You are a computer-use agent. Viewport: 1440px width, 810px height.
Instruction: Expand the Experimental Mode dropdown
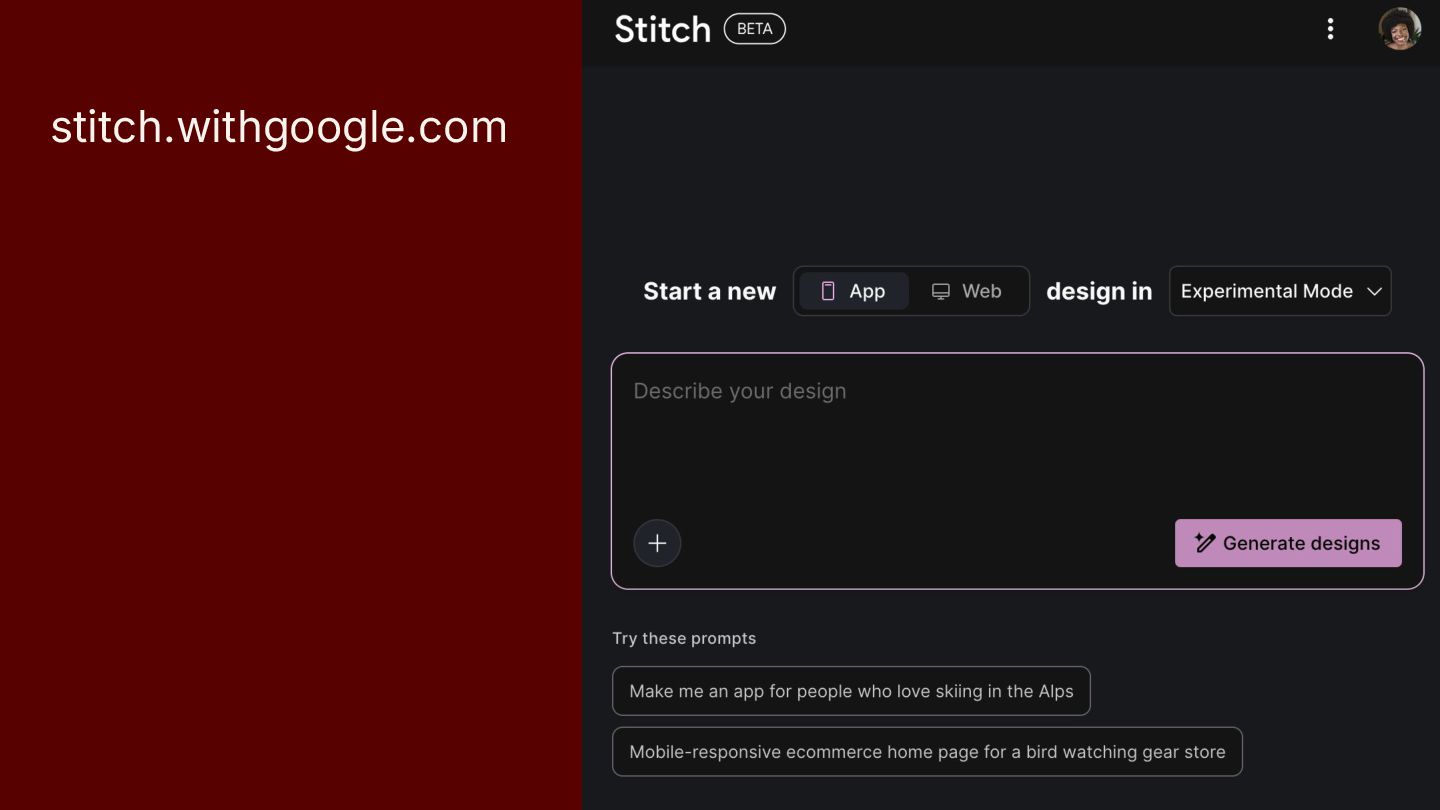pos(1280,291)
